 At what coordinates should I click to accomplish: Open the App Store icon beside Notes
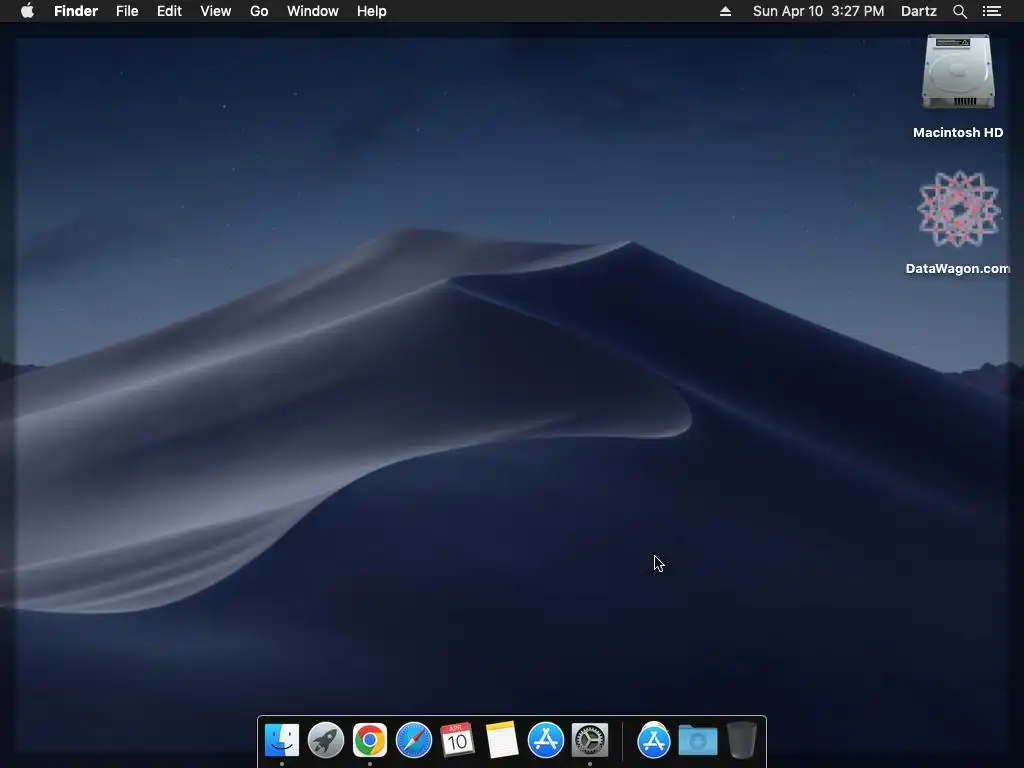[x=546, y=740]
